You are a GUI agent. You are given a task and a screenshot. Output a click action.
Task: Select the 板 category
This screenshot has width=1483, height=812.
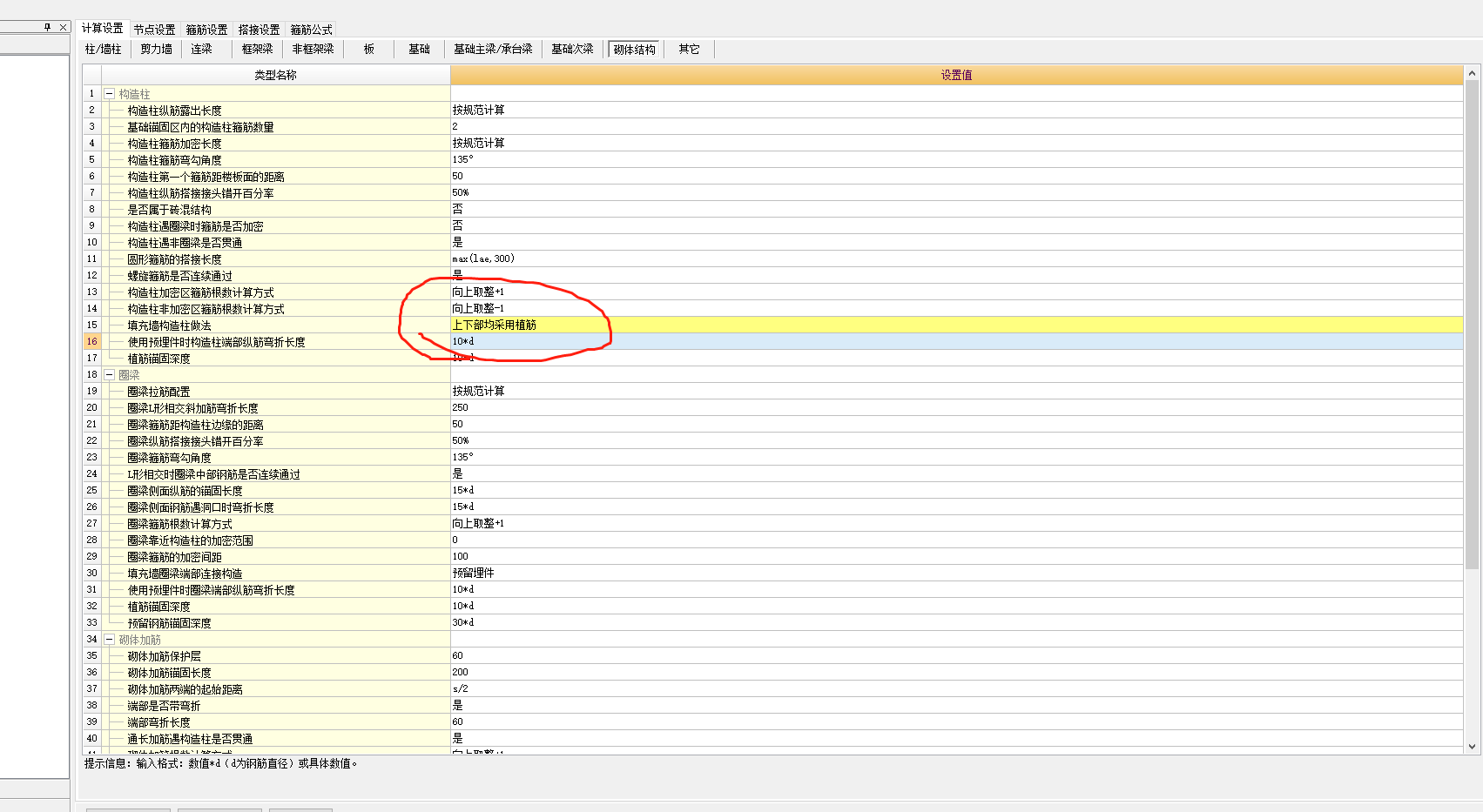tap(369, 50)
